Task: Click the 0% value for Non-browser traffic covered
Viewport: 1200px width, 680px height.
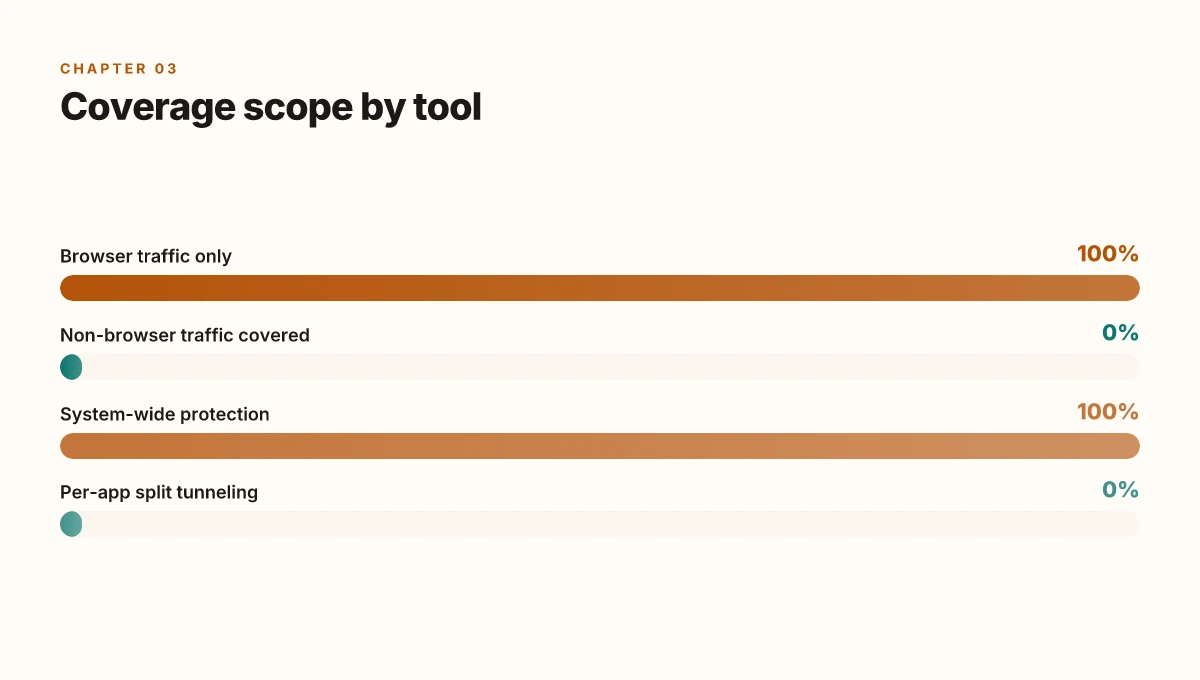Action: [x=1121, y=333]
